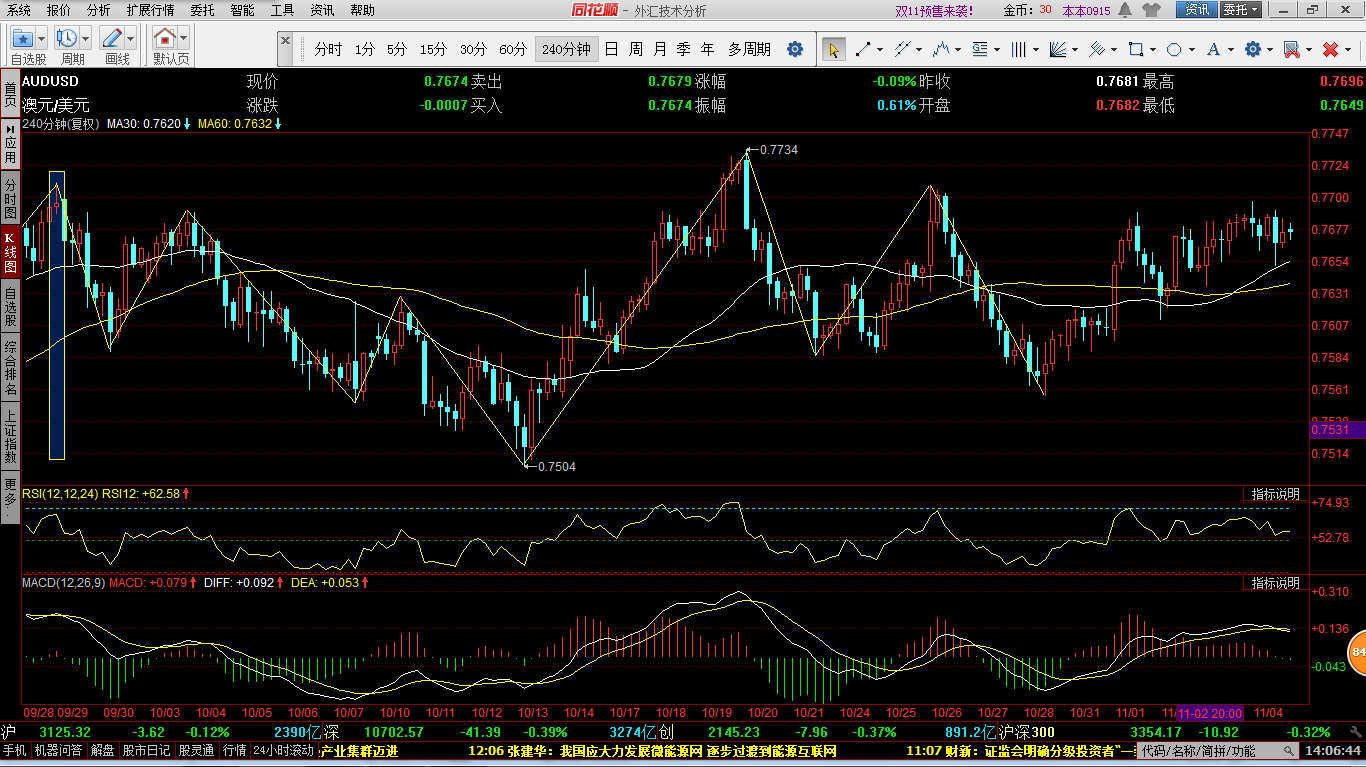
Task: Switch chart period to 1分
Action: click(x=365, y=49)
